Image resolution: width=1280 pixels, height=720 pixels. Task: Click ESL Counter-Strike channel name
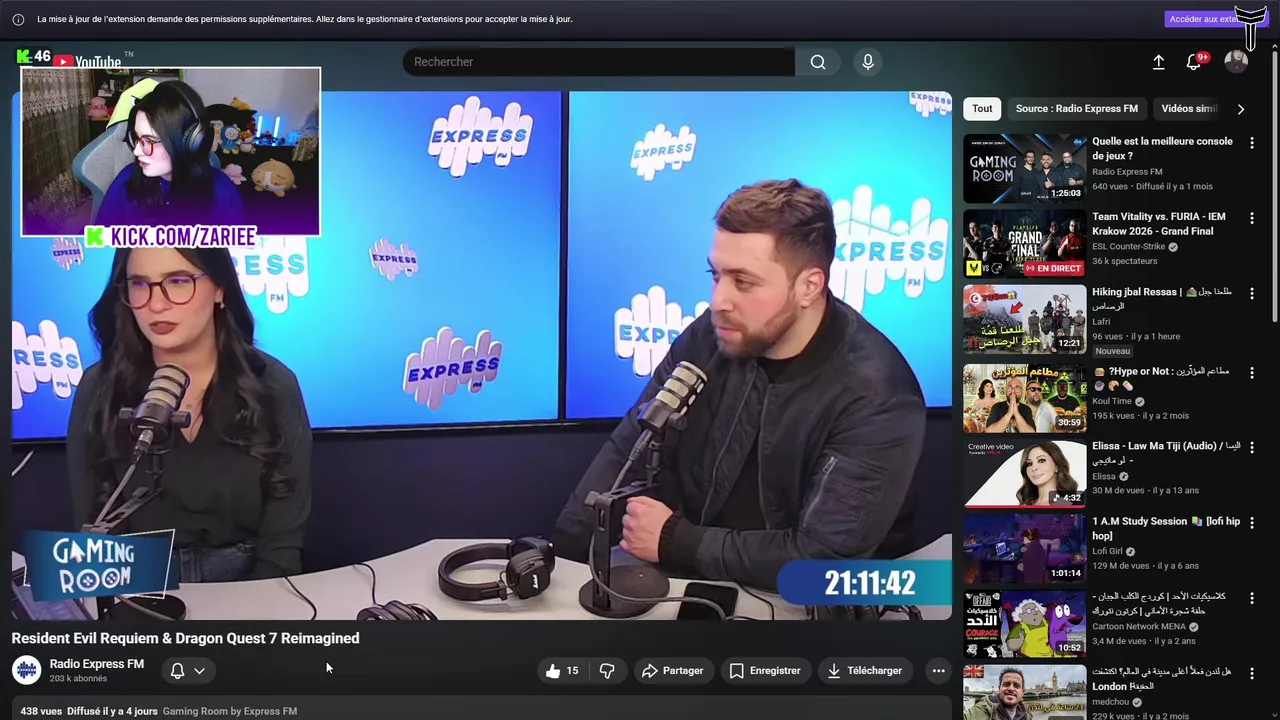[1128, 247]
